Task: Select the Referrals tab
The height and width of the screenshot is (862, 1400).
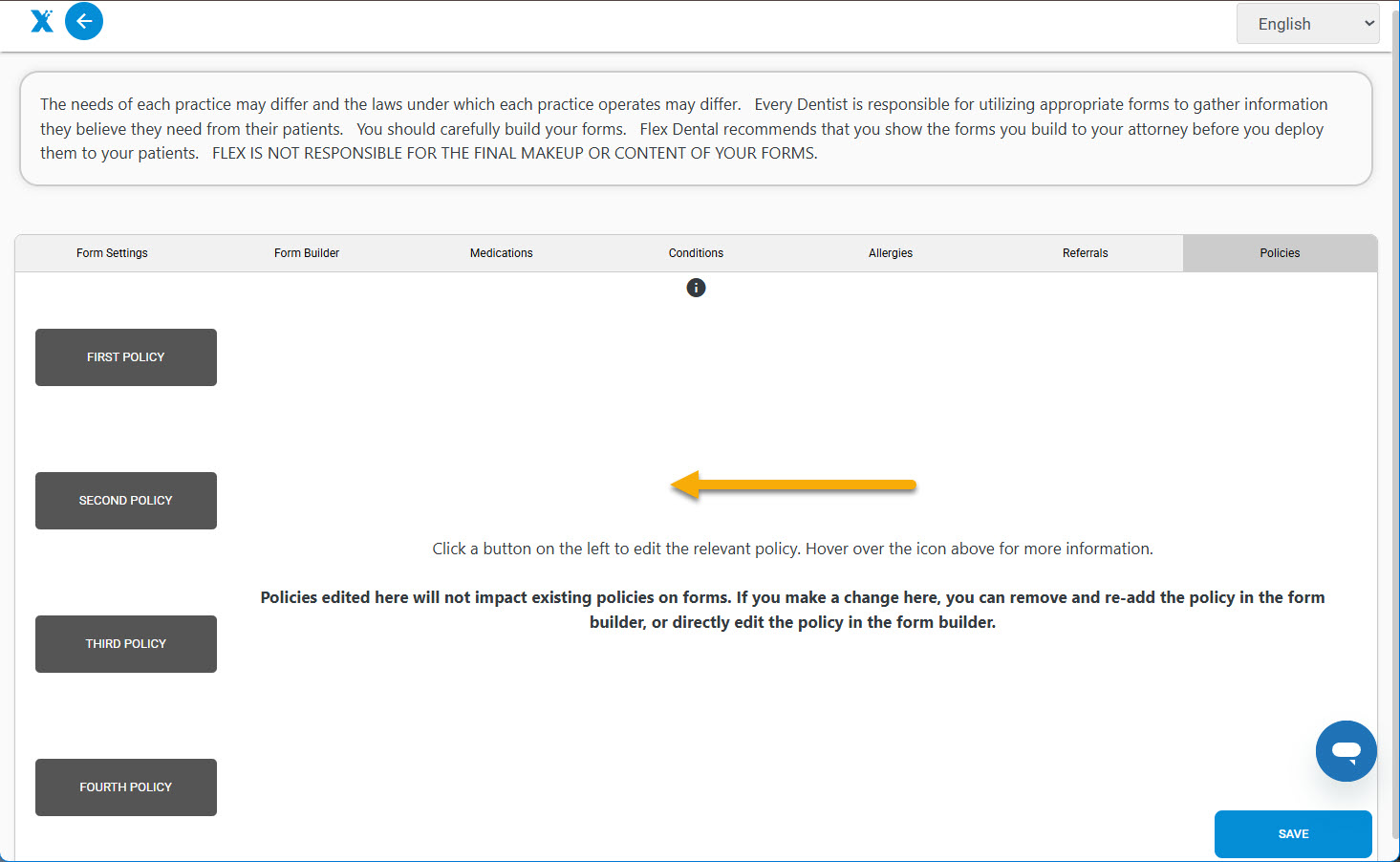Action: tap(1086, 253)
